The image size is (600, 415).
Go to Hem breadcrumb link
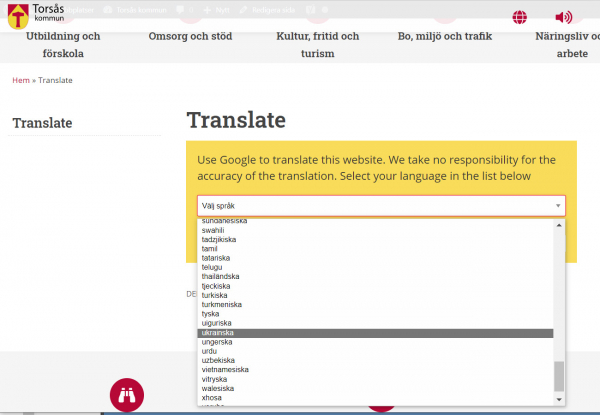coord(20,80)
